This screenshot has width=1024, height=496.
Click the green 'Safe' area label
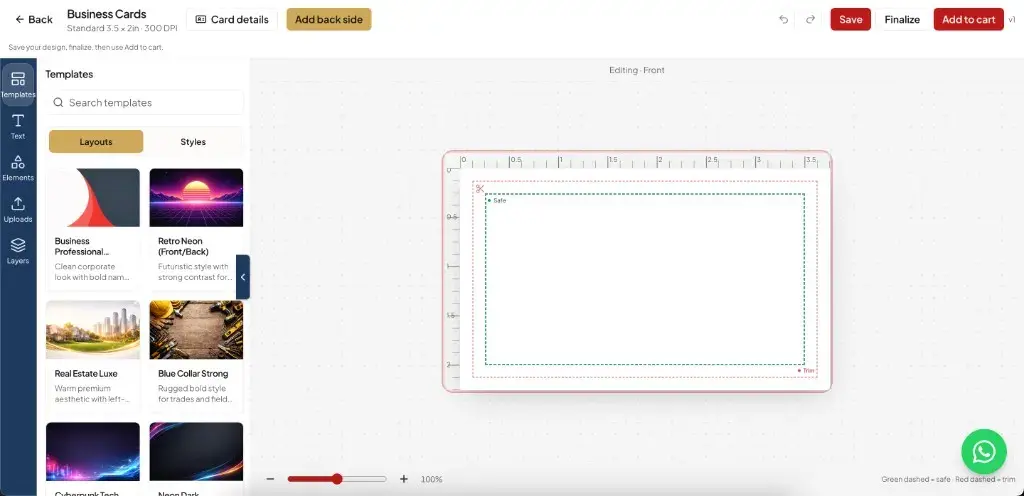tap(498, 200)
